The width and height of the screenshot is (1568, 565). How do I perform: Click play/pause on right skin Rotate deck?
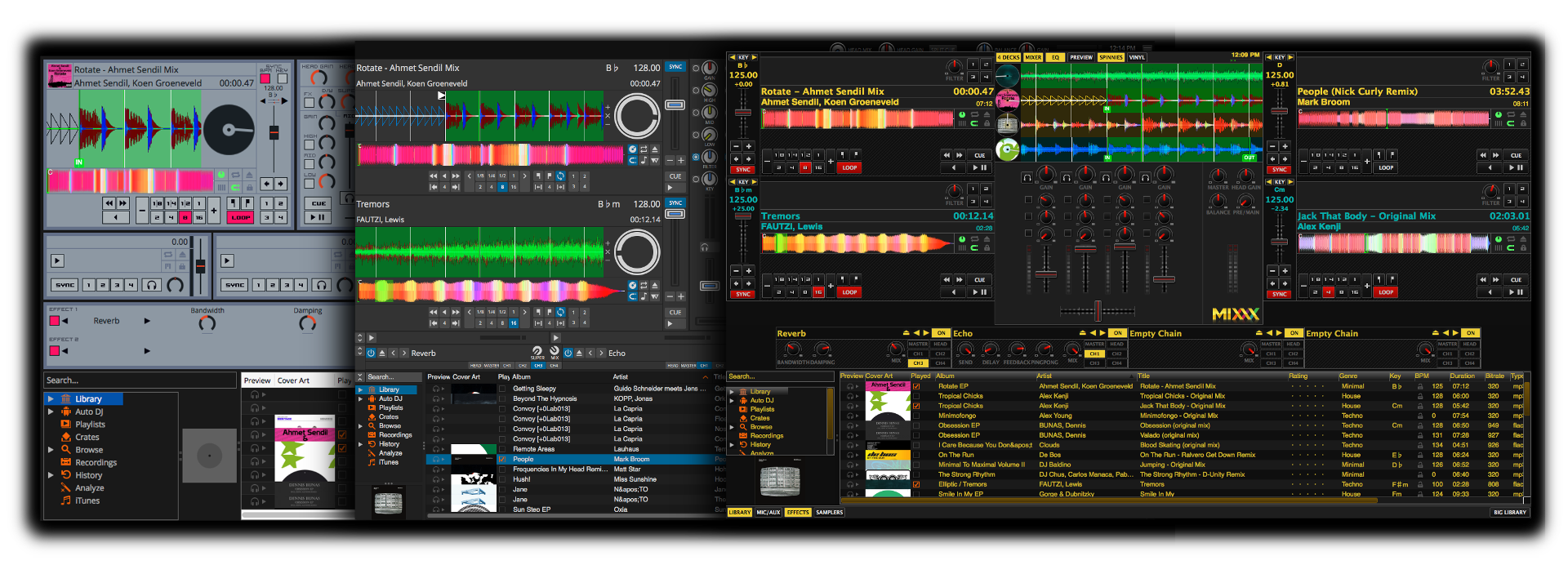pyautogui.click(x=979, y=167)
